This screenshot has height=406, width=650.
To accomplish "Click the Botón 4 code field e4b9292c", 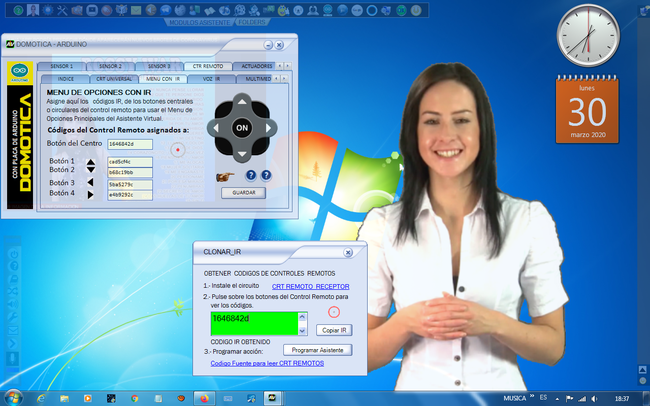I will 130,195.
